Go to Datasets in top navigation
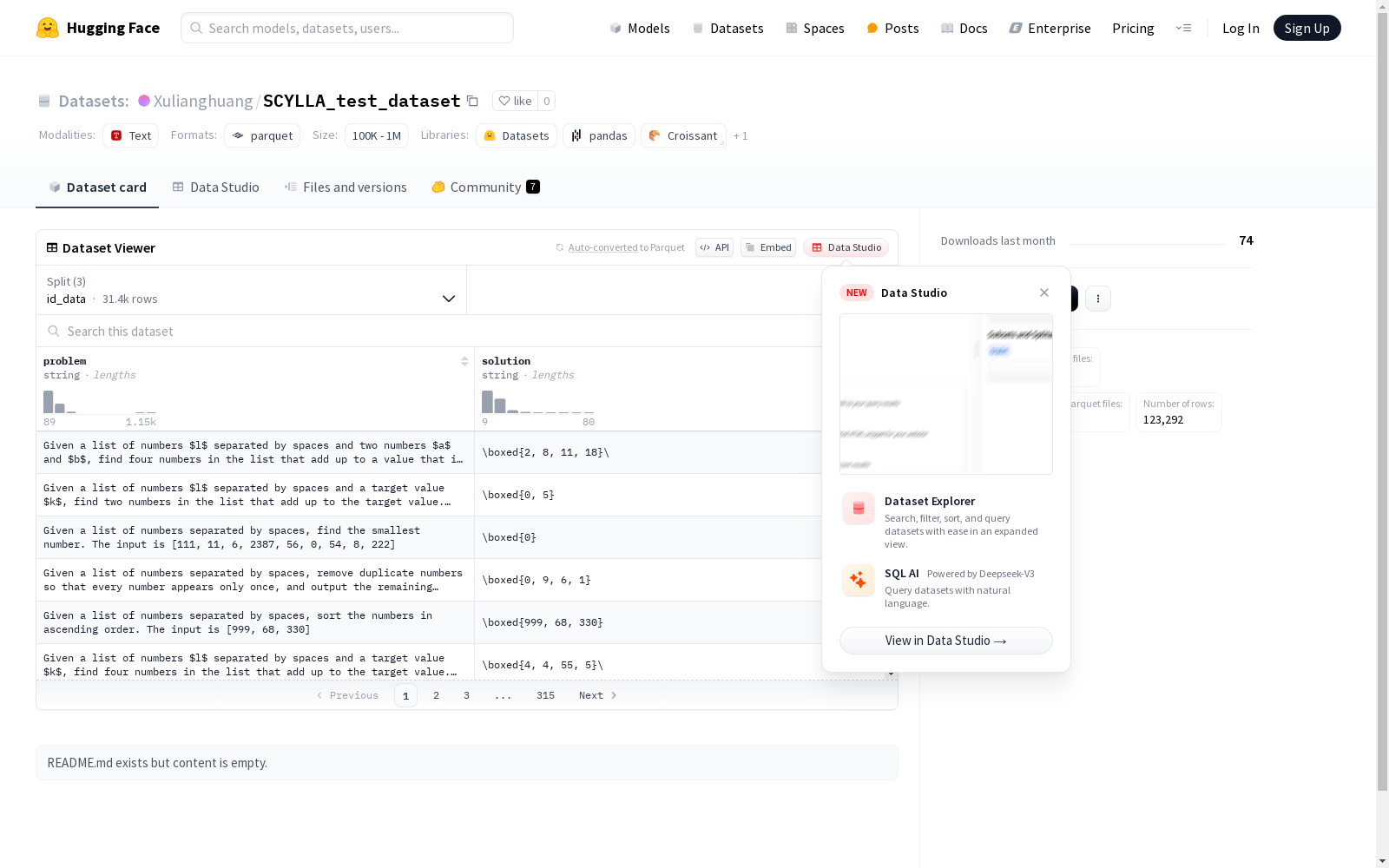The image size is (1389, 868). 727,28
